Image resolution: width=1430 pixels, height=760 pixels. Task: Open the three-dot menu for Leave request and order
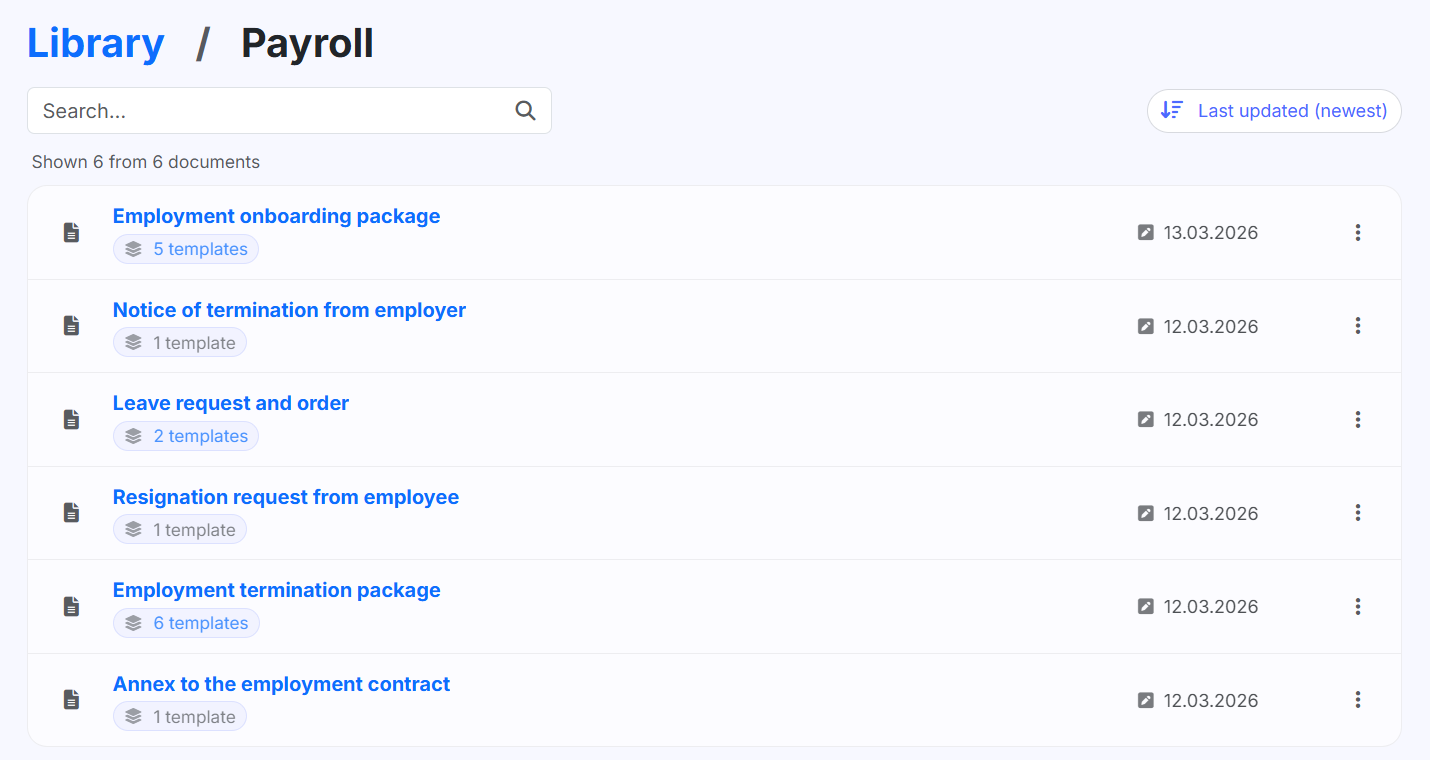pos(1358,419)
